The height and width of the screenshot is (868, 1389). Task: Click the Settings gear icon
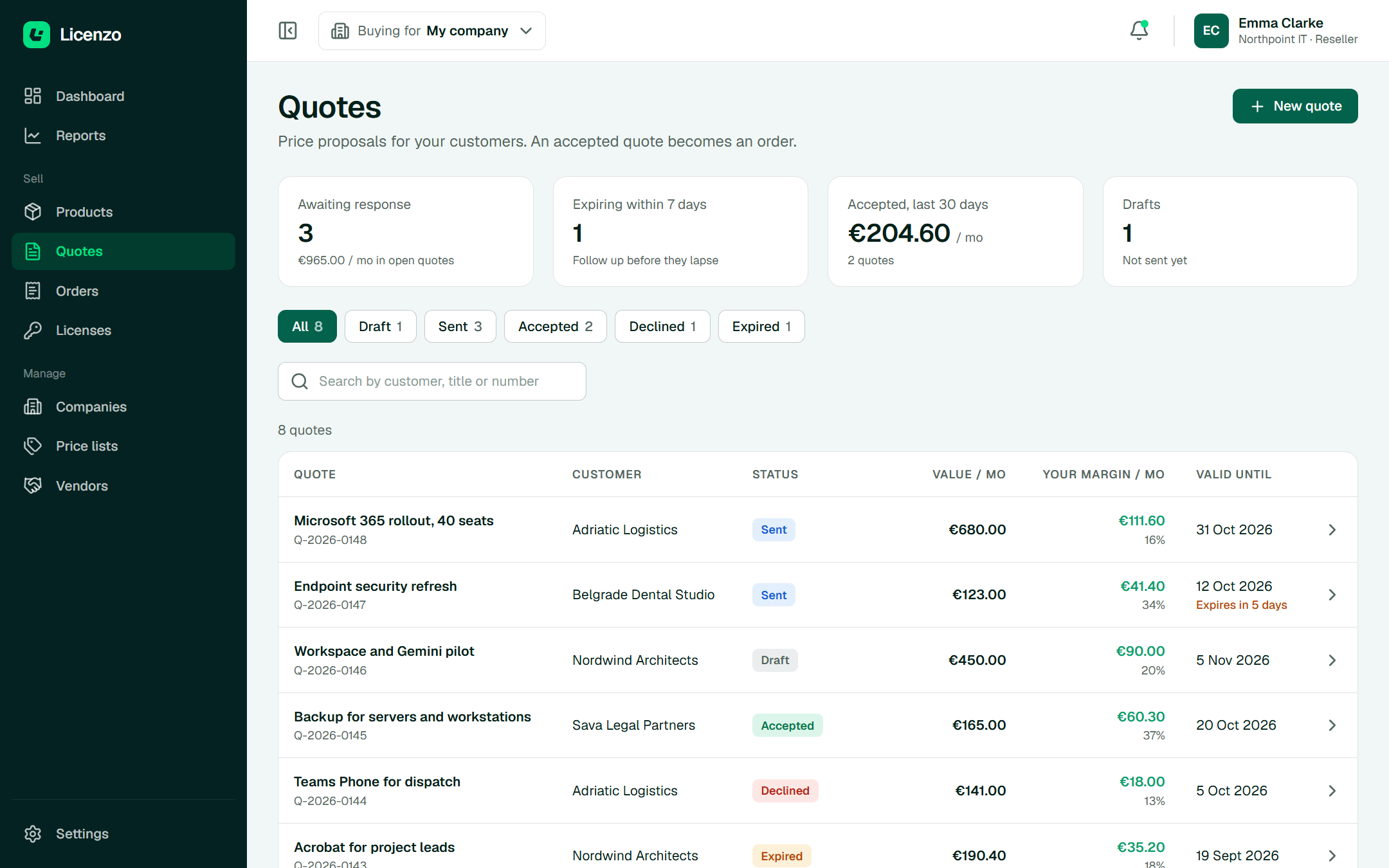[33, 834]
